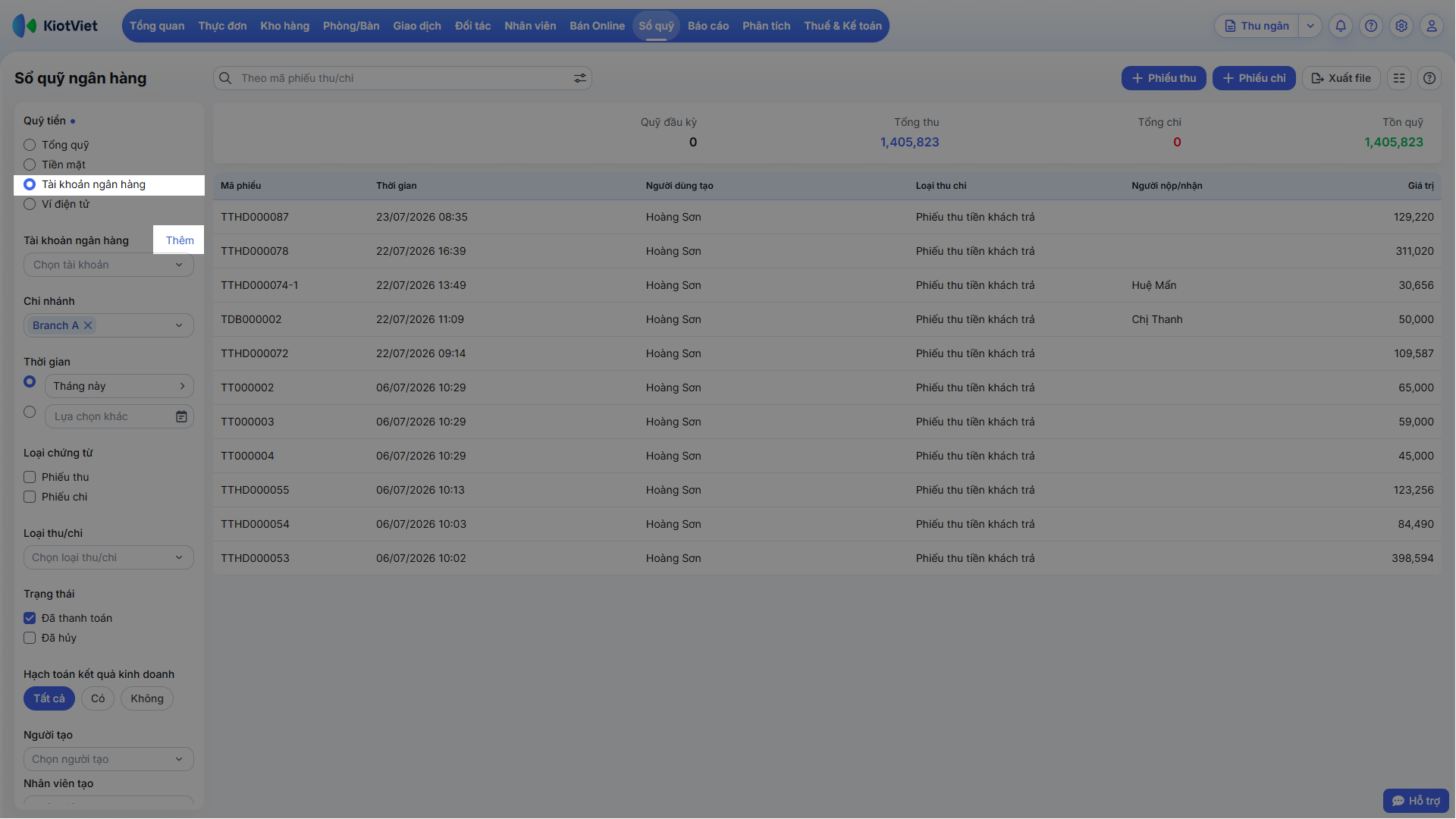1456x819 pixels.
Task: Open the Đối tác menu
Action: pyautogui.click(x=472, y=26)
